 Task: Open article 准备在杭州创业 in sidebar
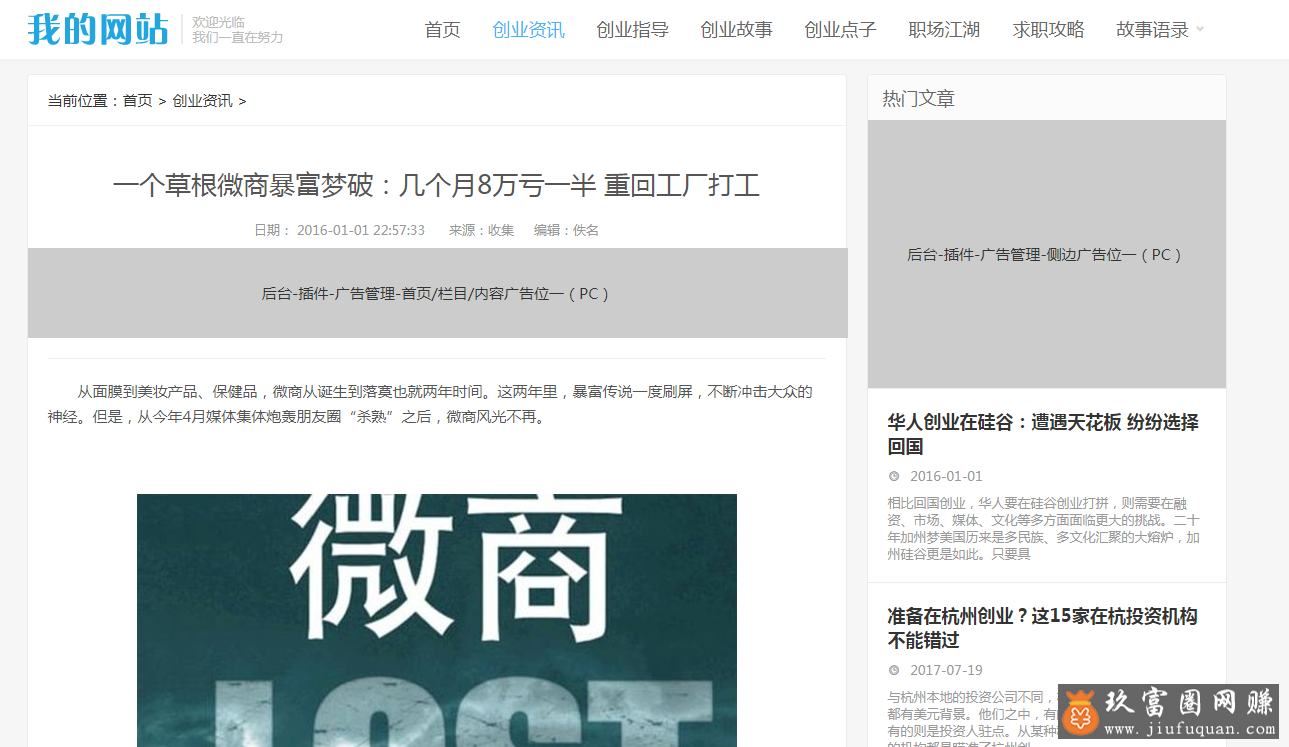point(1042,628)
